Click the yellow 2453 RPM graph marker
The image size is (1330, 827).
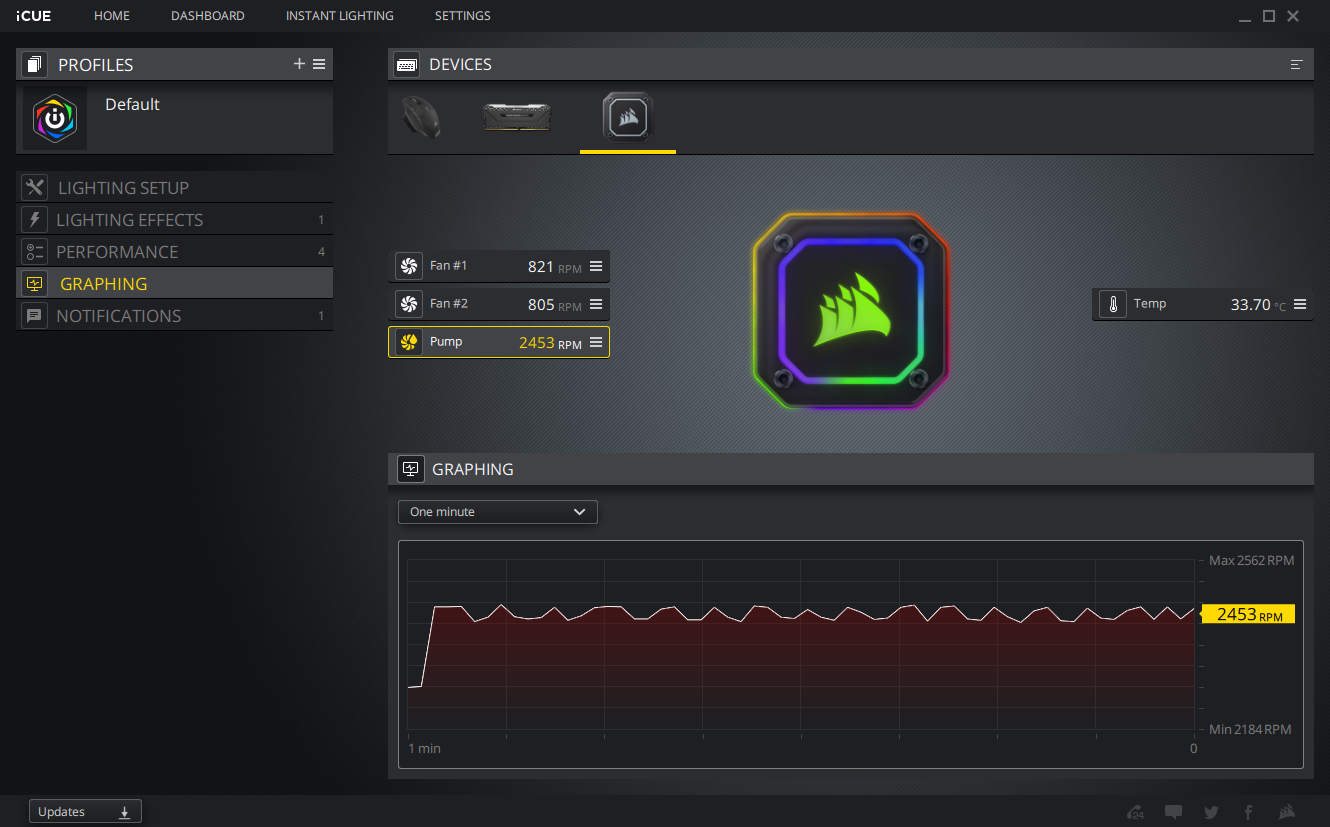click(x=1247, y=614)
